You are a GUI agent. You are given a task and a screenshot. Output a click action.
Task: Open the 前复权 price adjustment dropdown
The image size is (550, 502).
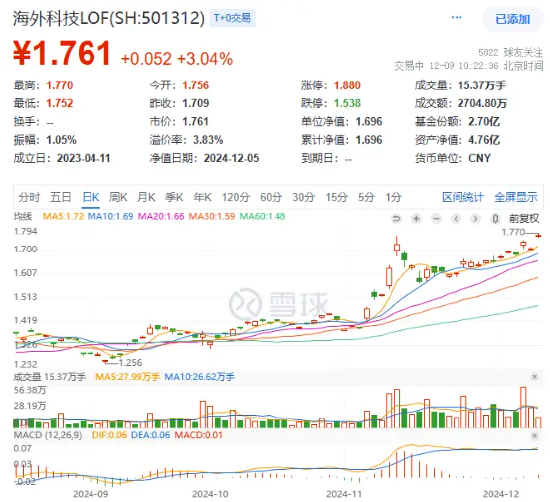tap(524, 219)
